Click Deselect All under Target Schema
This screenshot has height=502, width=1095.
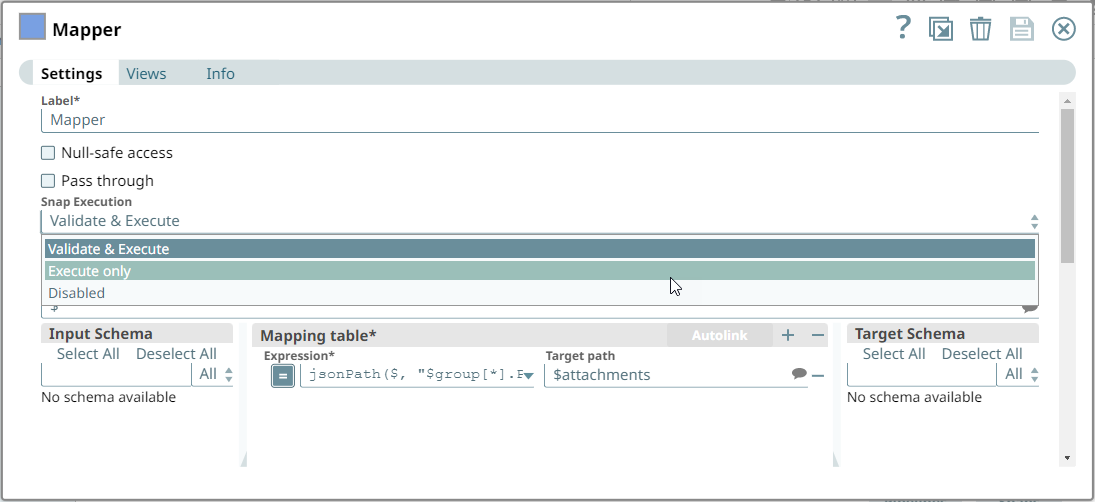(981, 354)
